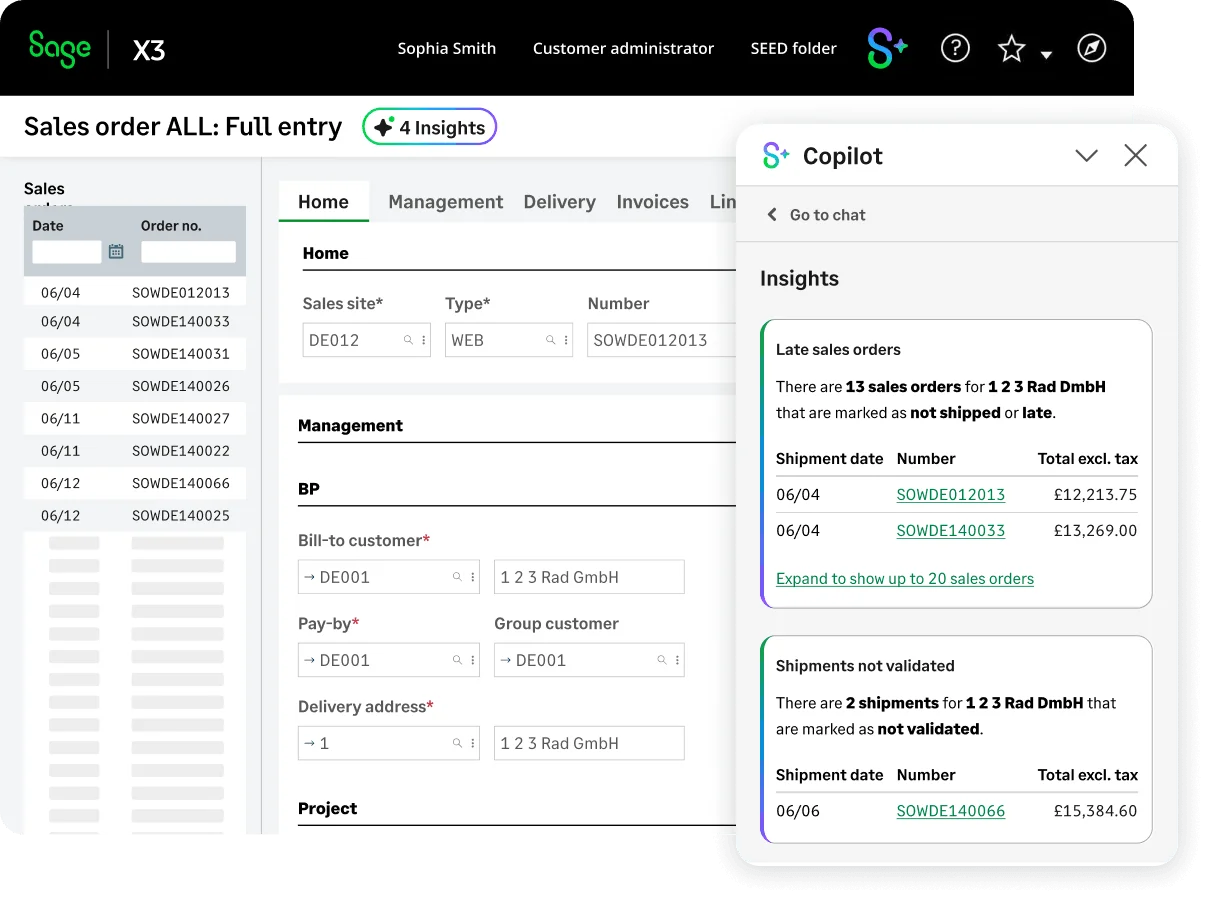The width and height of the screenshot is (1212, 908).
Task: Close the Copilot panel
Action: (1135, 155)
